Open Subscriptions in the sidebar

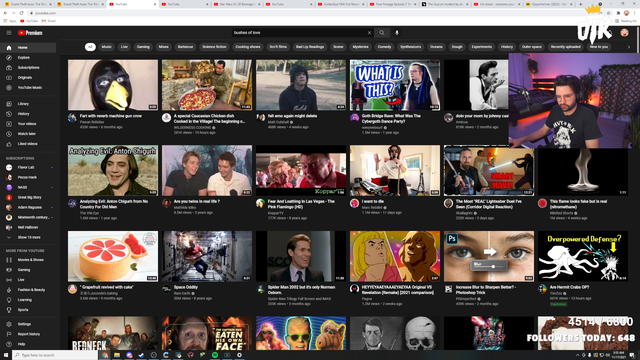coord(28,68)
